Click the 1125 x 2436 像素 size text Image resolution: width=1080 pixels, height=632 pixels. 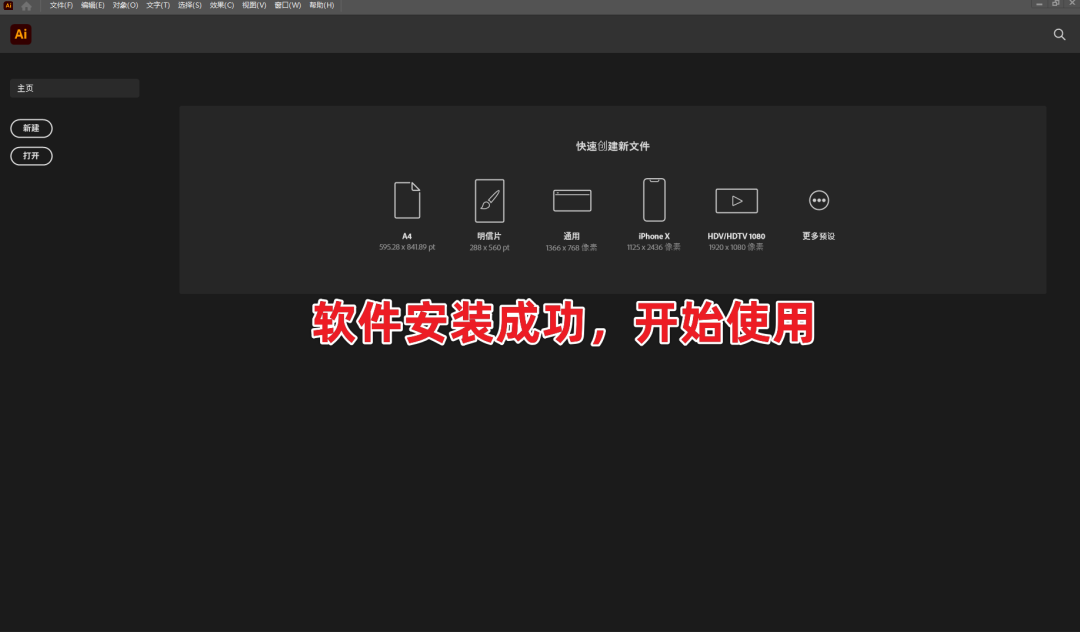[x=654, y=247]
